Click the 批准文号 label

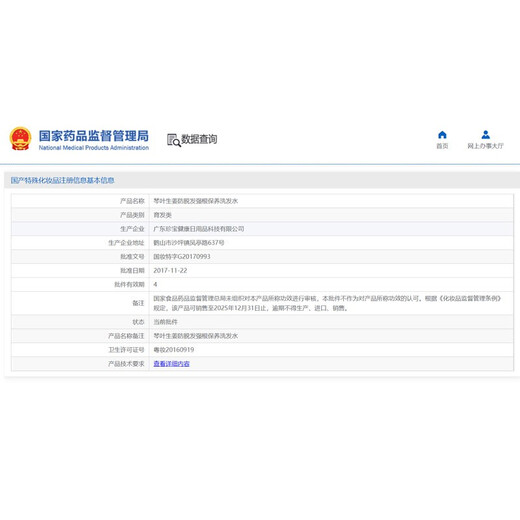pos(132,257)
